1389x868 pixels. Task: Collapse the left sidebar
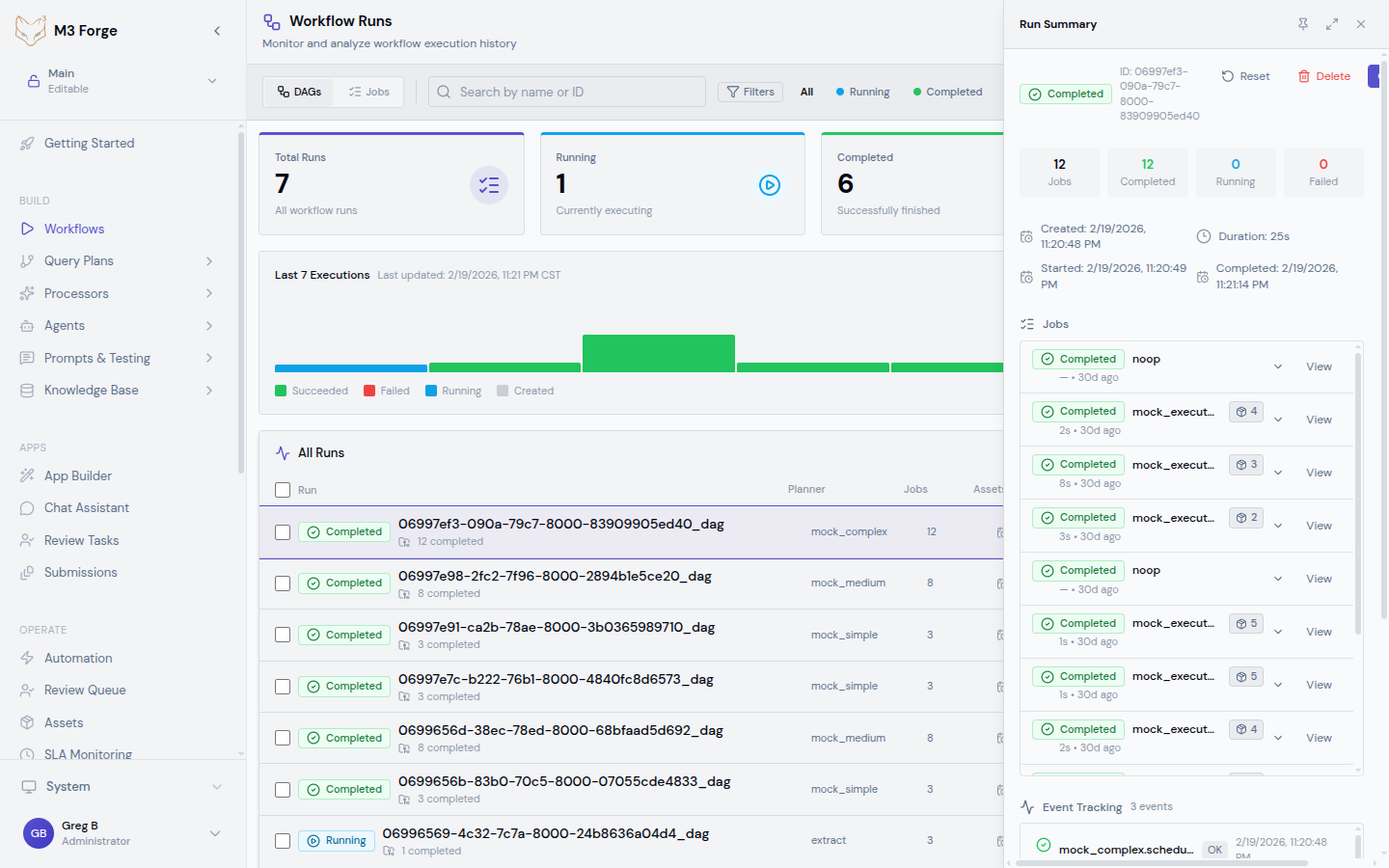click(x=217, y=30)
